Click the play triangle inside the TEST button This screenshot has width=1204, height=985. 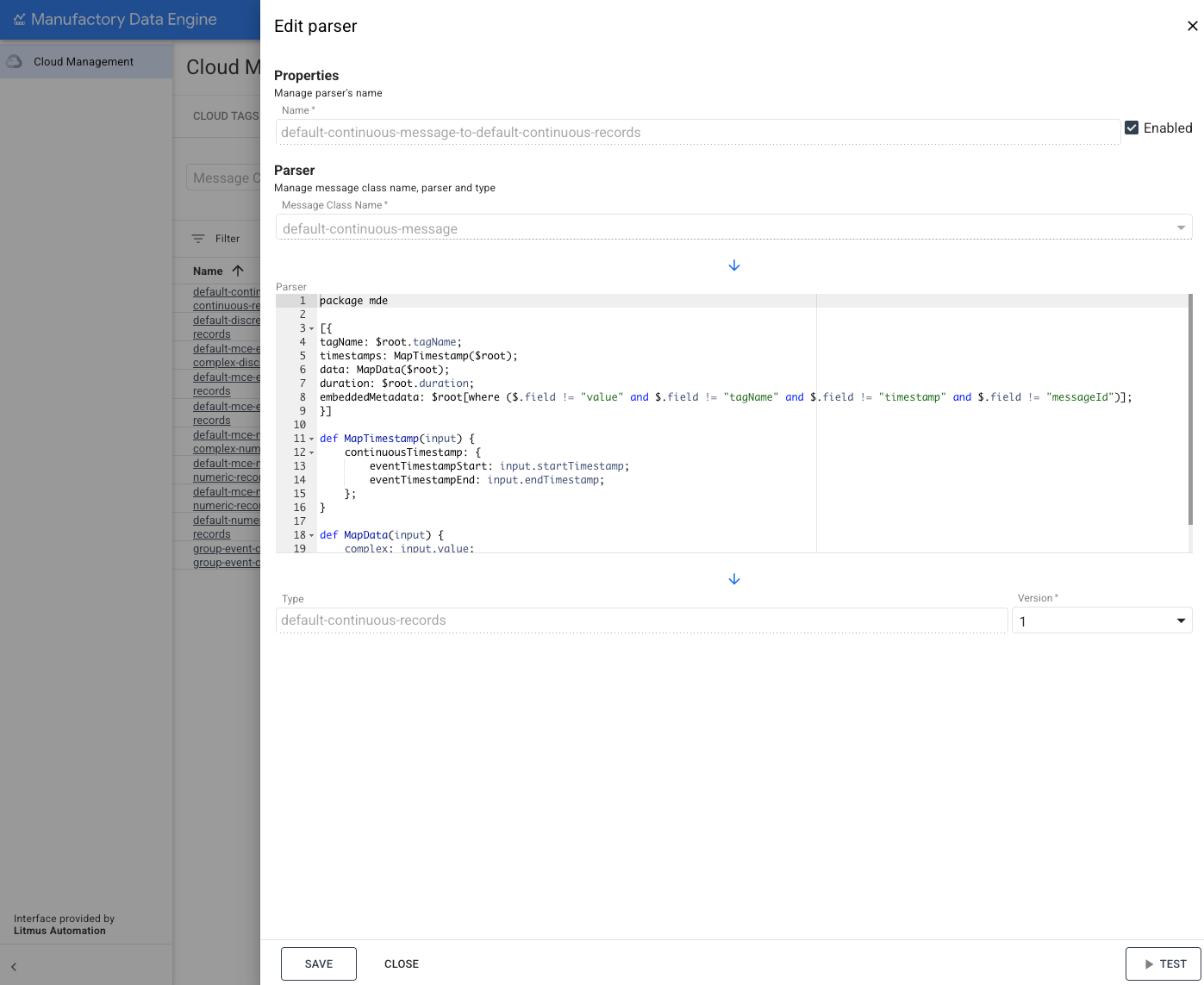(x=1150, y=963)
